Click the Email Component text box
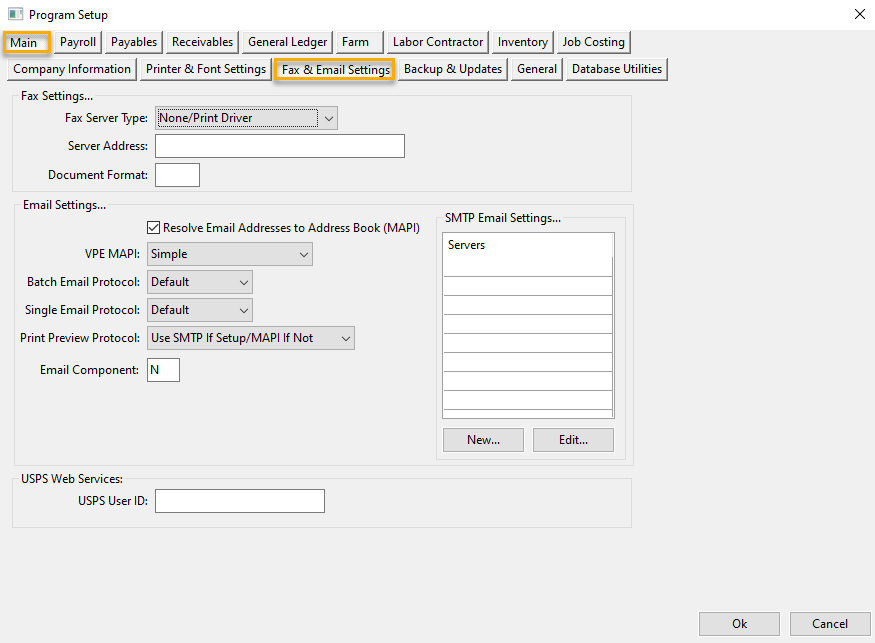Viewport: 875px width, 643px height. click(x=164, y=370)
